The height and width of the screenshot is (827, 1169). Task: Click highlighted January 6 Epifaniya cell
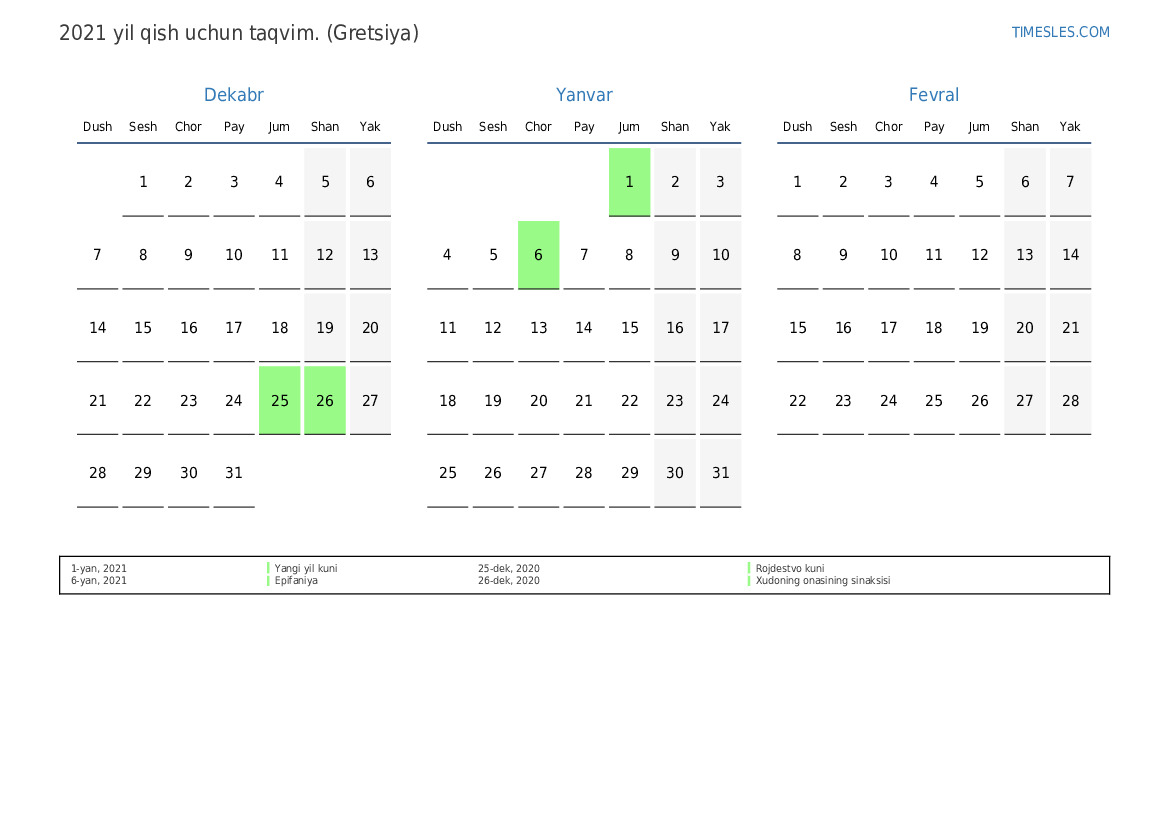coord(538,255)
